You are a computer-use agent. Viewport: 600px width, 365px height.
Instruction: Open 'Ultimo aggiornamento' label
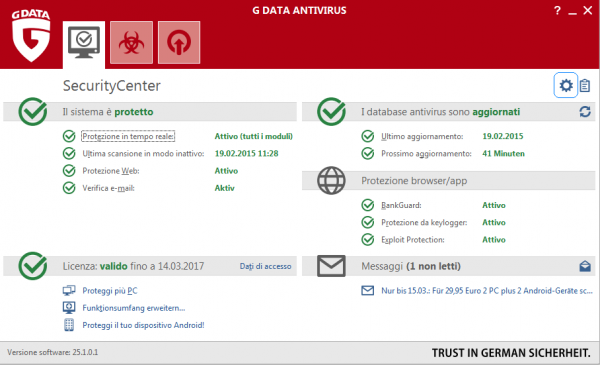point(422,136)
